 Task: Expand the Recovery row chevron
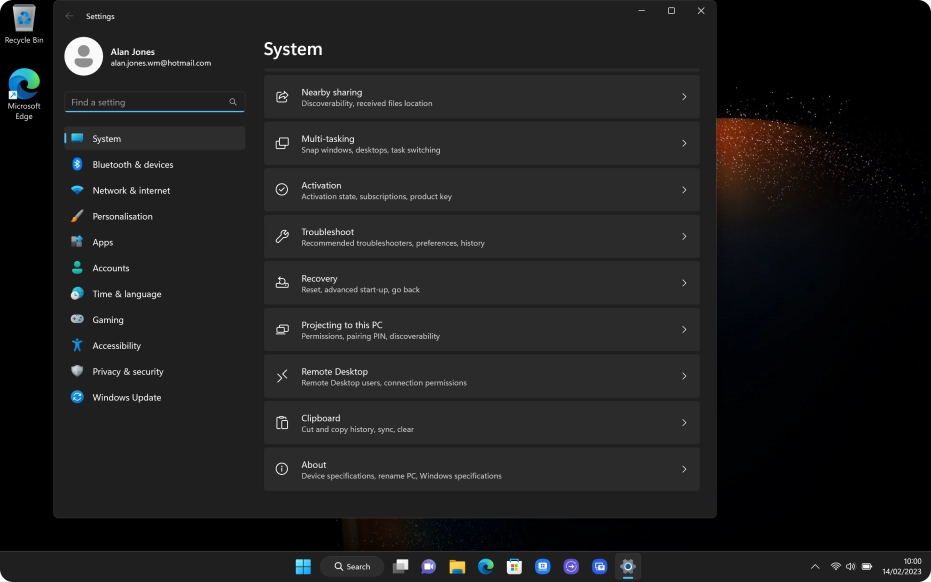click(x=684, y=283)
